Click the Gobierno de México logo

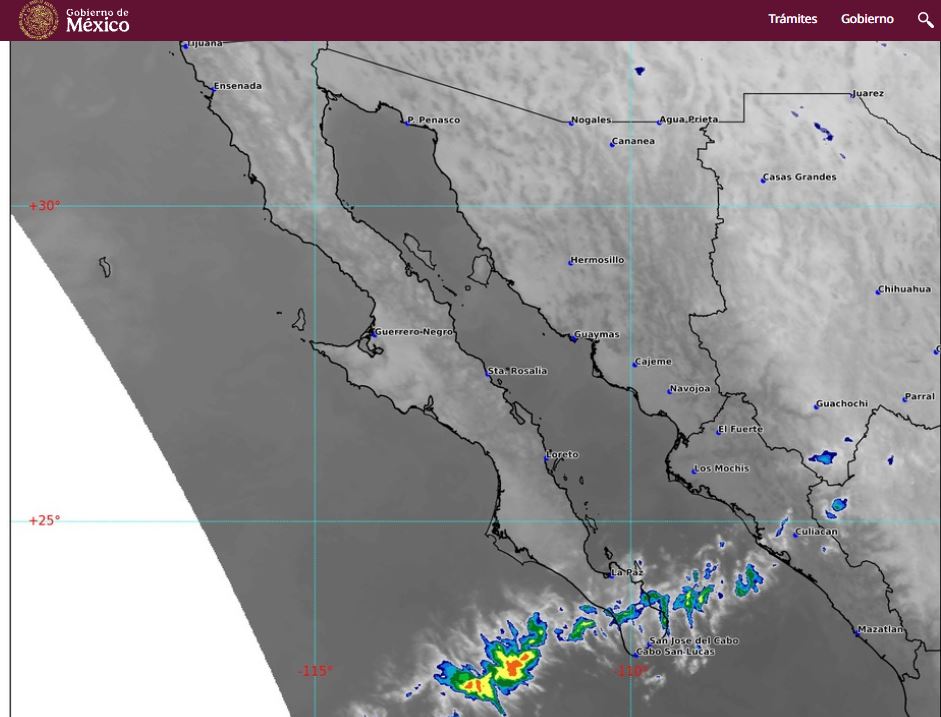point(75,20)
